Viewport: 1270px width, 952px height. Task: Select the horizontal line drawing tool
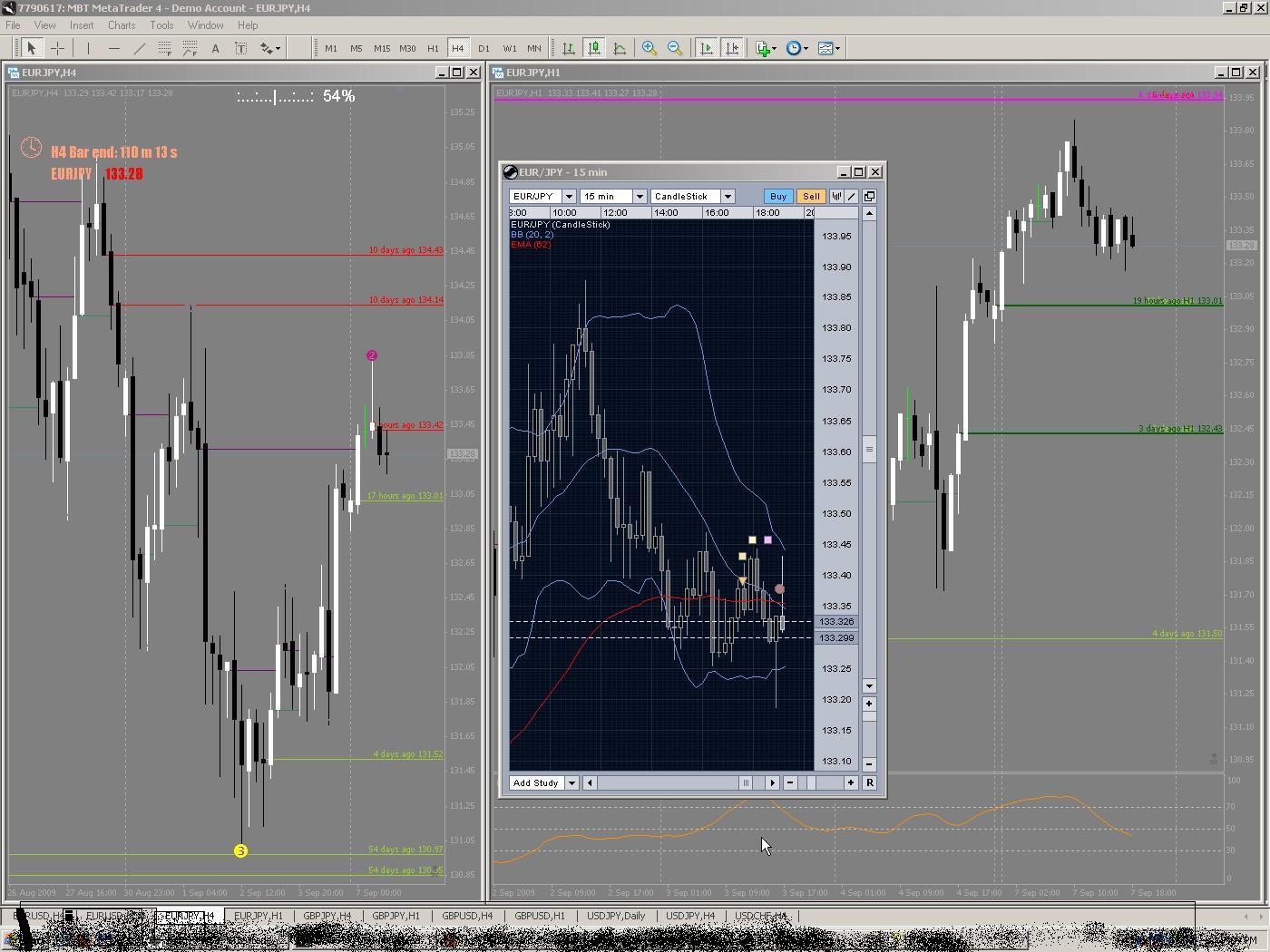click(113, 48)
